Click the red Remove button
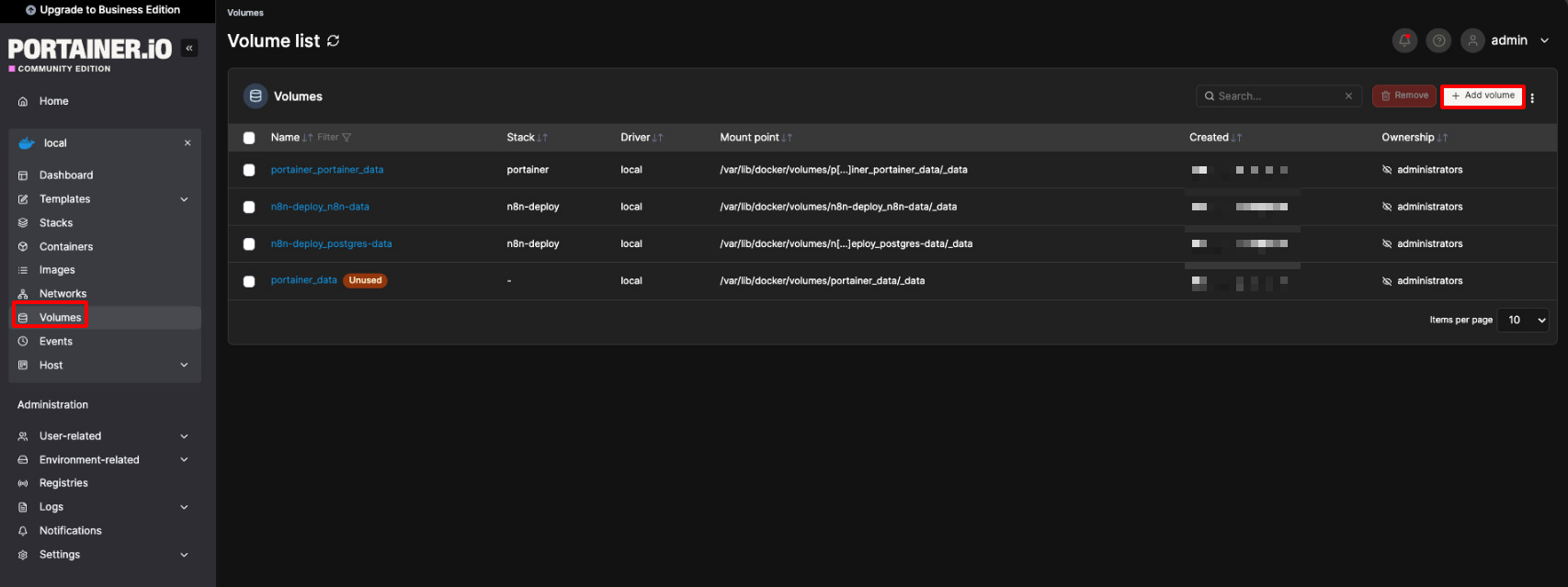 (x=1404, y=96)
